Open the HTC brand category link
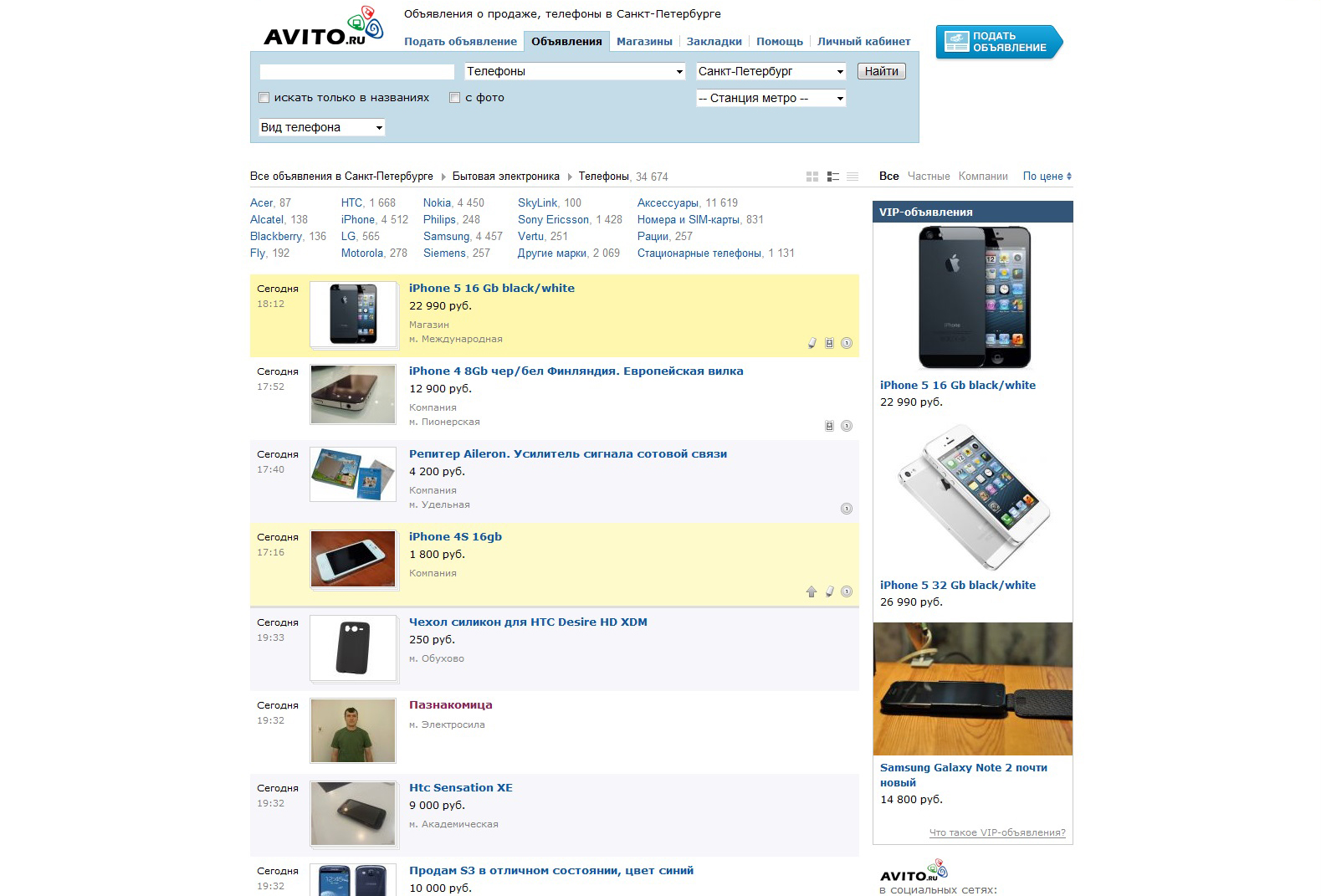 tap(351, 203)
